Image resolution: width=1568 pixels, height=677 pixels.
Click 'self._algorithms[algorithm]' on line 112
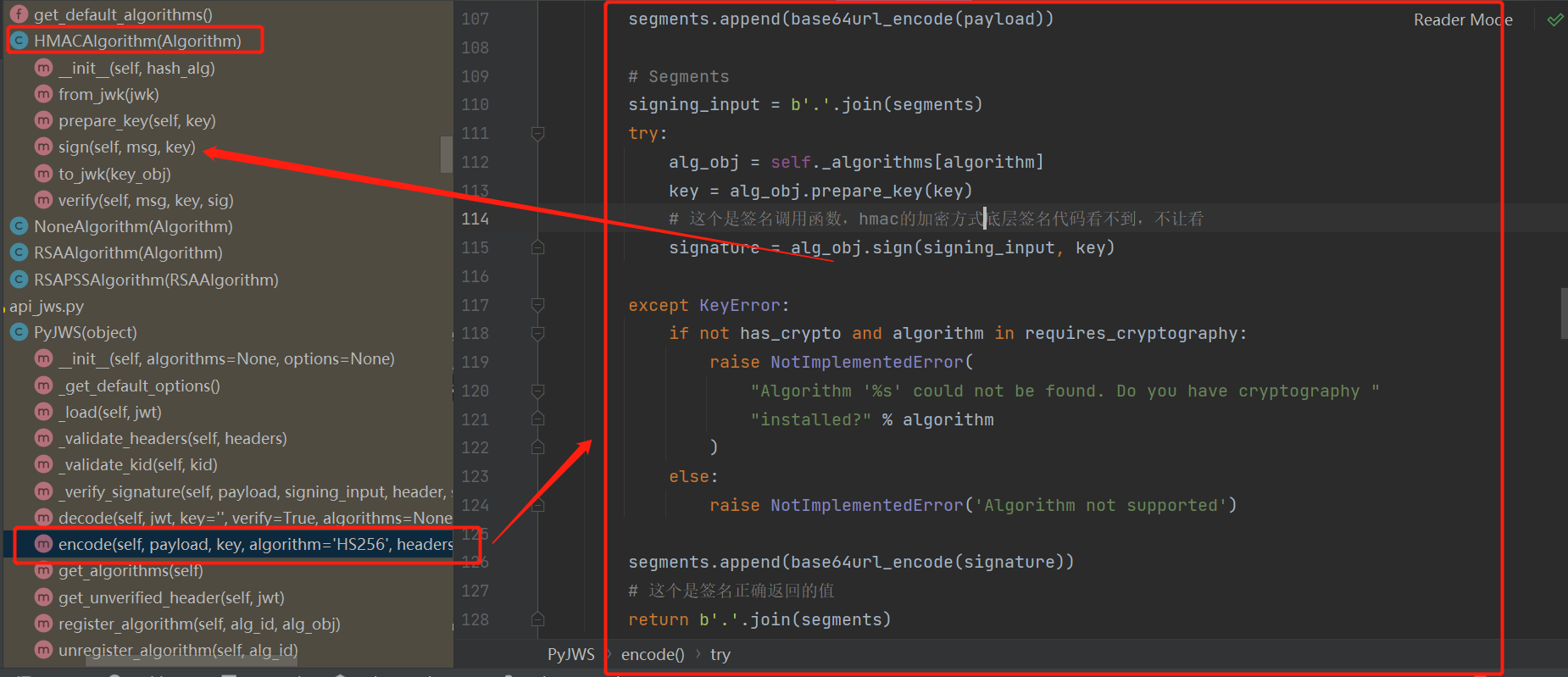click(907, 162)
